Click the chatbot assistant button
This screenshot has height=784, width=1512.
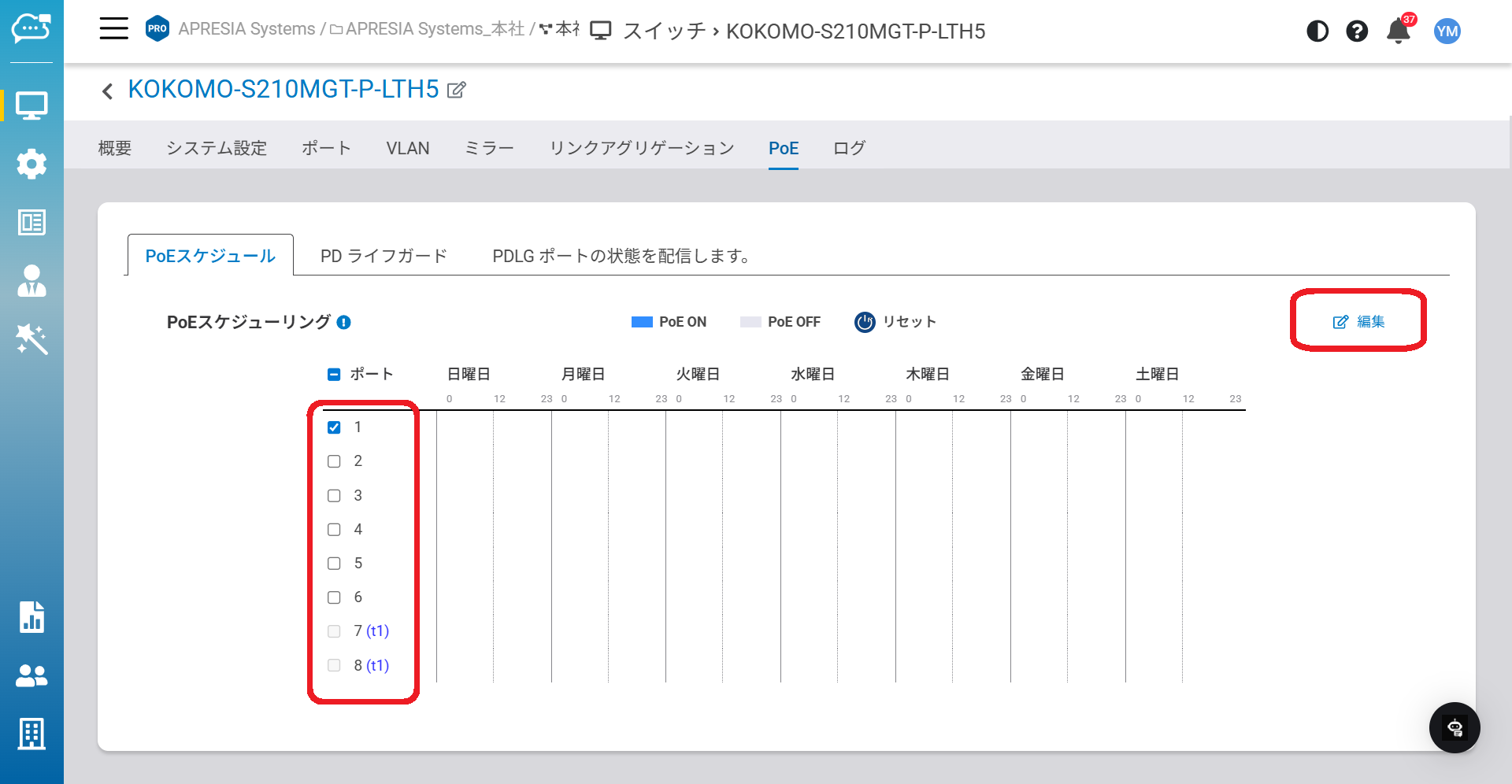[x=1455, y=727]
